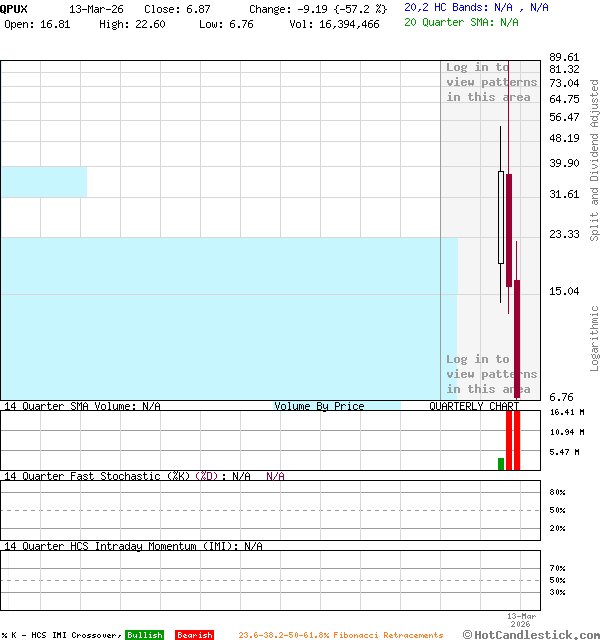Click the Volume By Price label

[319, 406]
